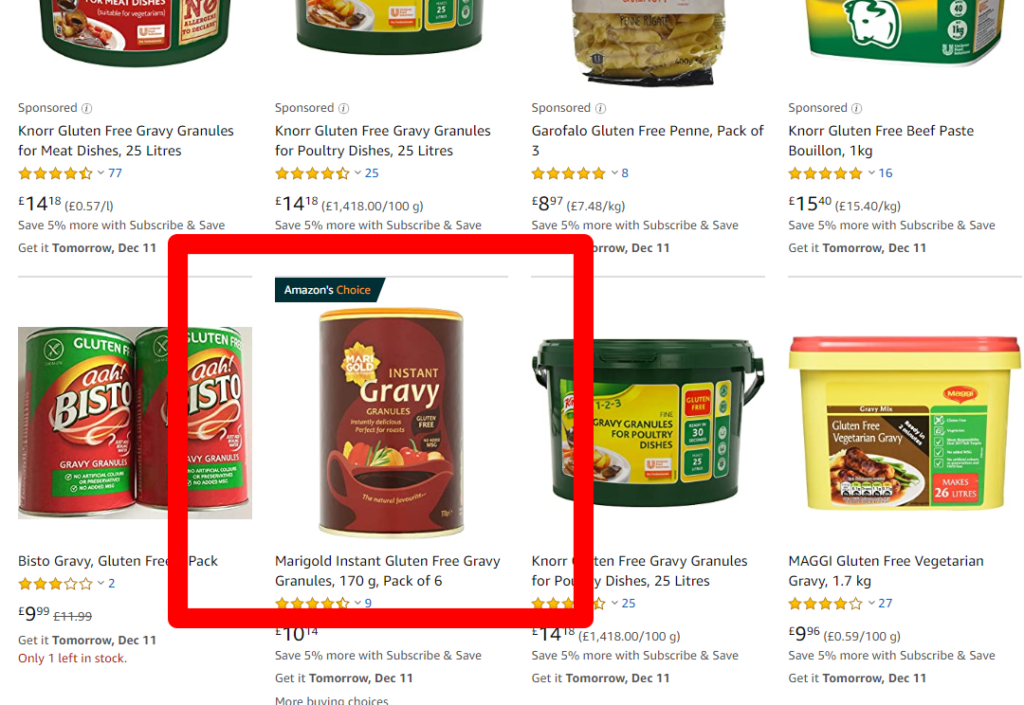1024x705 pixels.
Task: Open Knorr Gluten Free Beef Paste Bouillon title link
Action: (x=881, y=141)
